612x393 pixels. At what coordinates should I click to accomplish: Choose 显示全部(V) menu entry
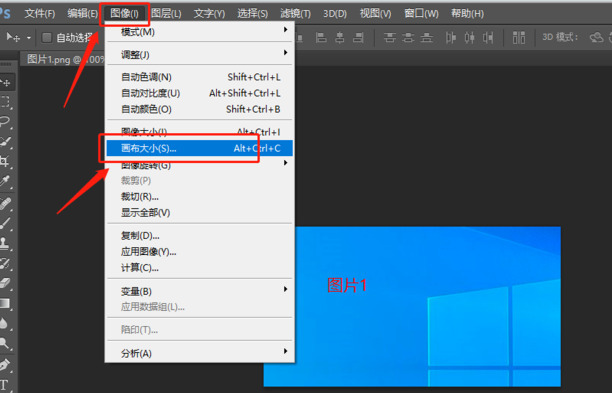point(199,213)
